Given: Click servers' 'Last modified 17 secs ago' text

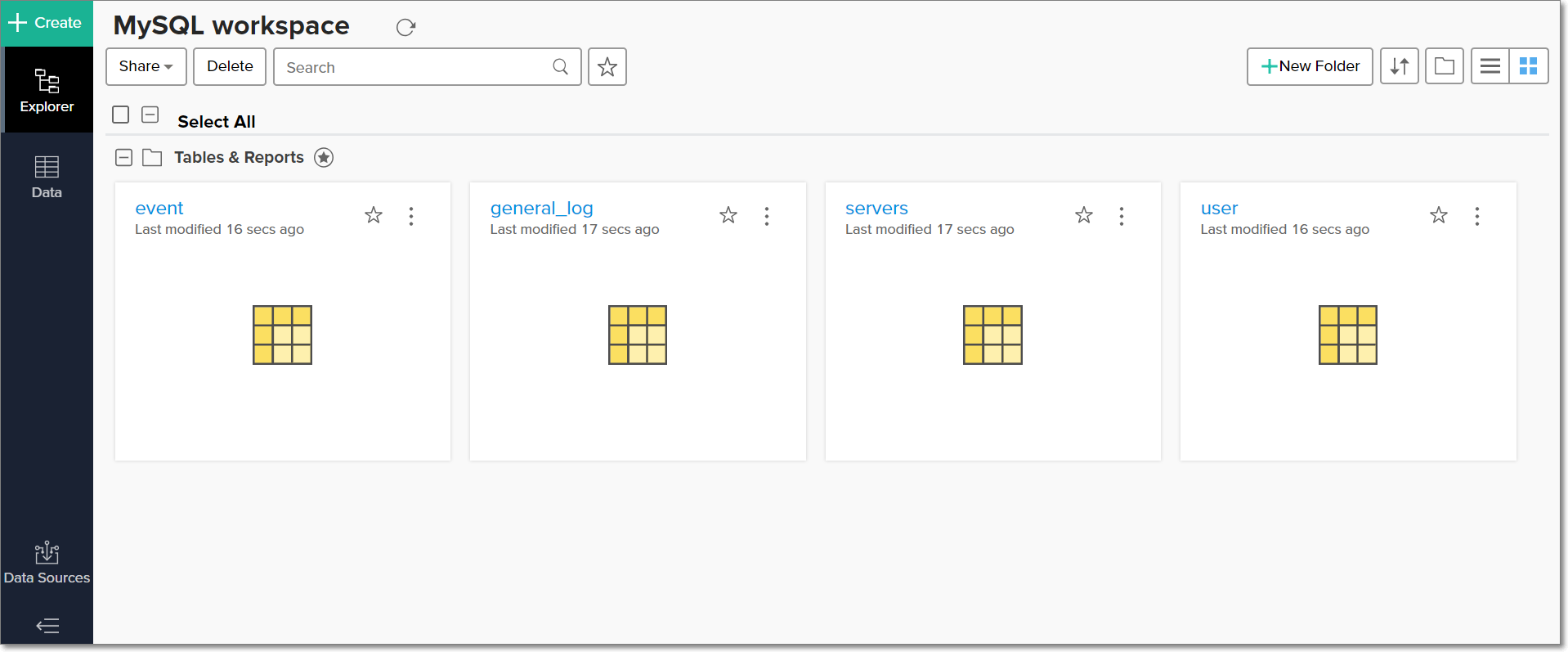Looking at the screenshot, I should pyautogui.click(x=930, y=230).
